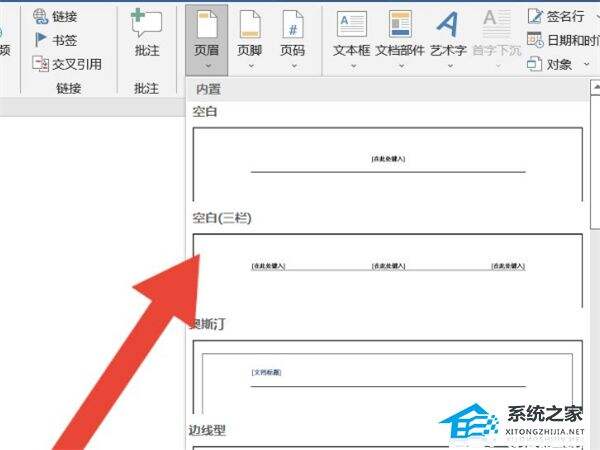Image resolution: width=600 pixels, height=450 pixels.
Task: Click the 空白(三栏) label text
Action: [x=222, y=218]
